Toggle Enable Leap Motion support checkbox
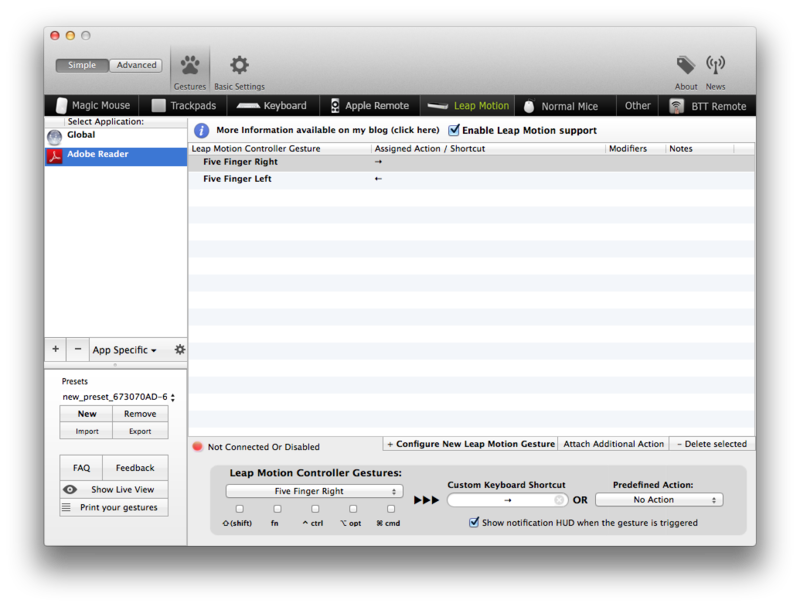800x607 pixels. coord(454,130)
